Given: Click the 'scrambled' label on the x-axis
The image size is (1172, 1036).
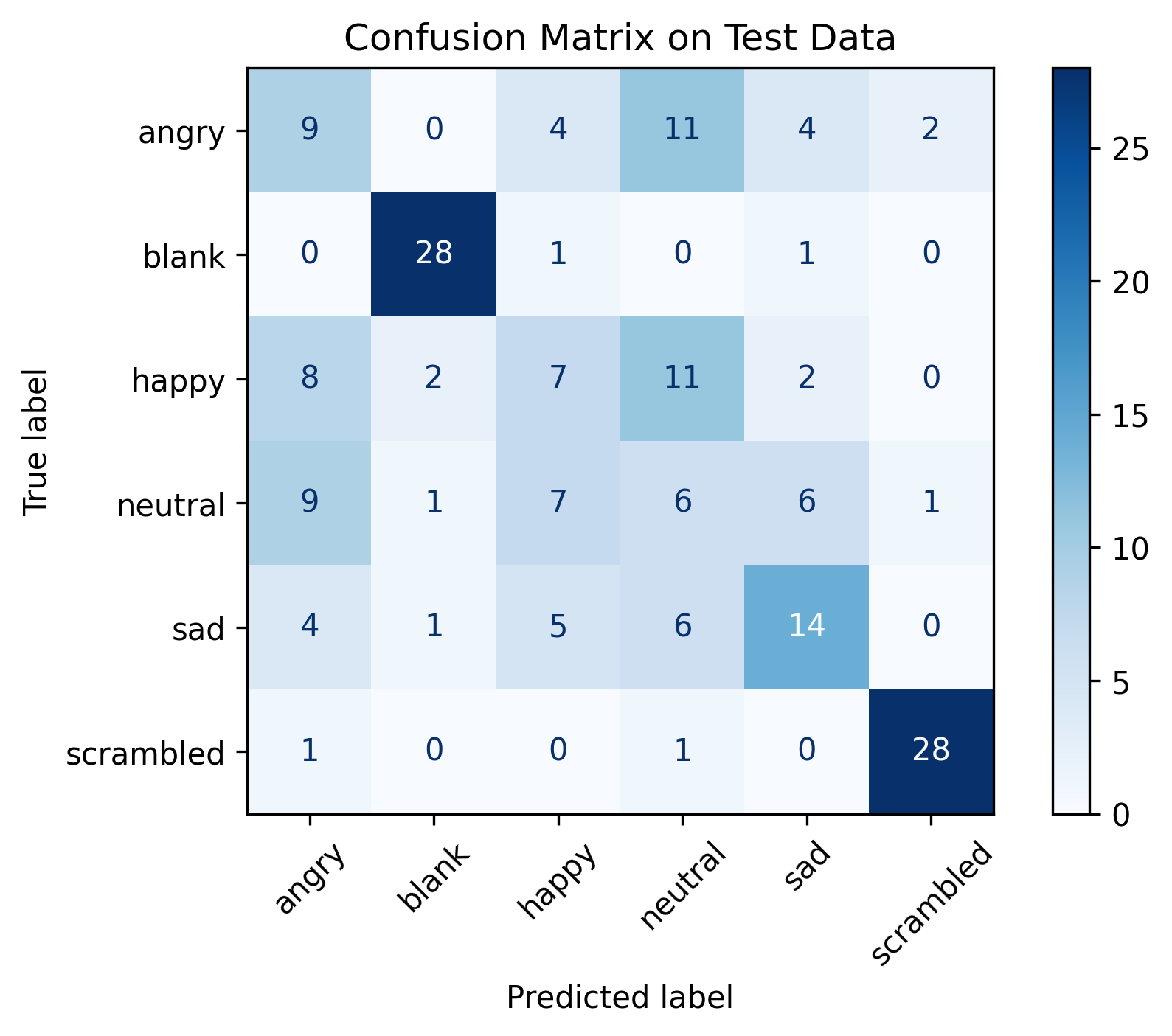Looking at the screenshot, I should click(932, 903).
